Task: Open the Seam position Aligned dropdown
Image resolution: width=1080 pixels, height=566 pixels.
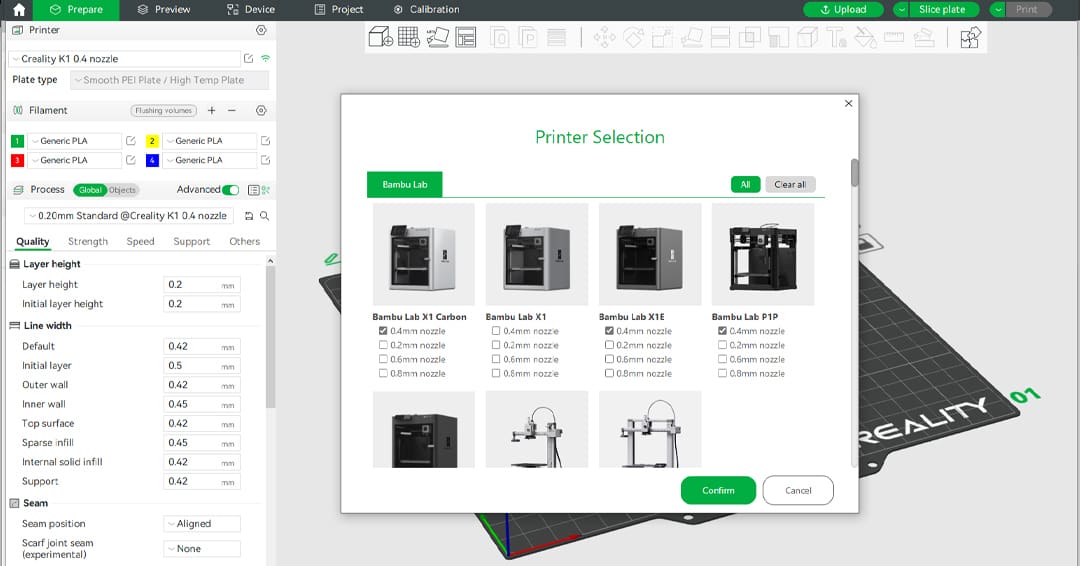Action: pyautogui.click(x=202, y=524)
